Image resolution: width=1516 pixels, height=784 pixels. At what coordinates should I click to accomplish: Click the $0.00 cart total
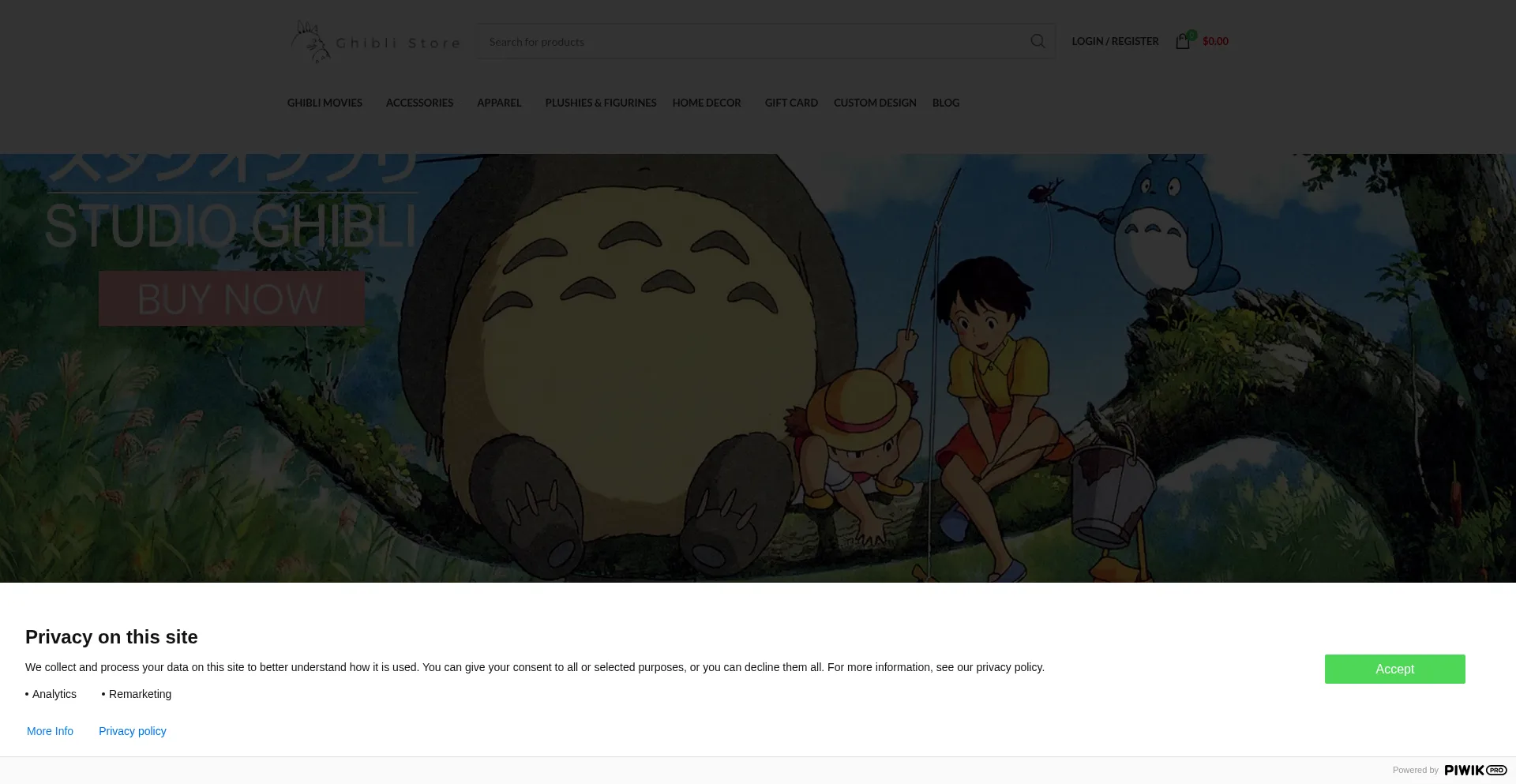1214,41
